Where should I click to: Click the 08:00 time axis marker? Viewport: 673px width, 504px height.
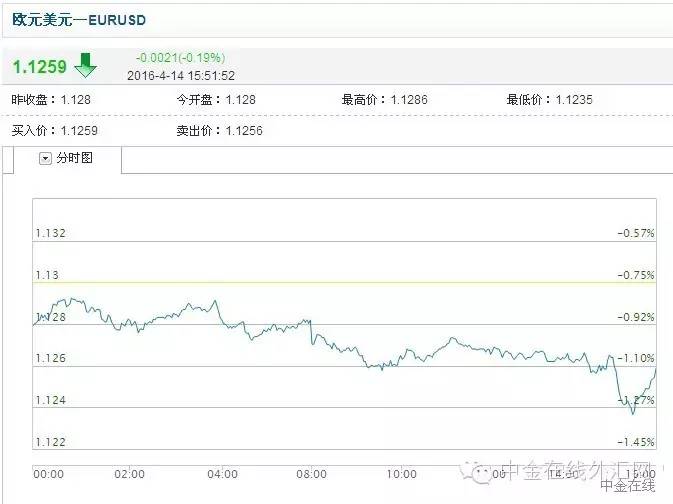coord(312,473)
